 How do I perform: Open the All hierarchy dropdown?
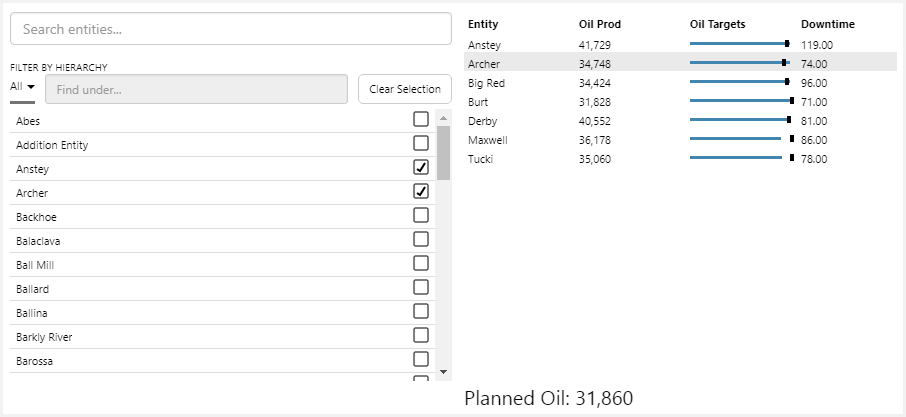[22, 87]
